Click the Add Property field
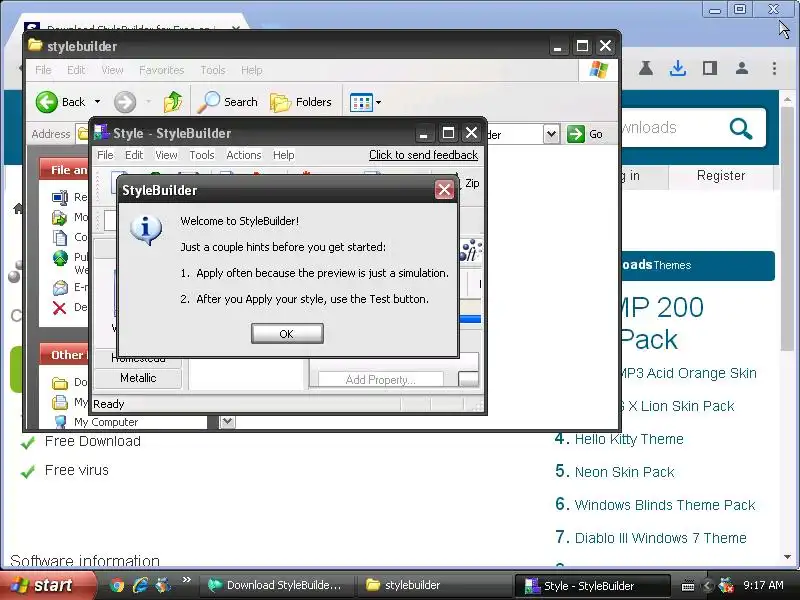This screenshot has width=800, height=600. (381, 380)
